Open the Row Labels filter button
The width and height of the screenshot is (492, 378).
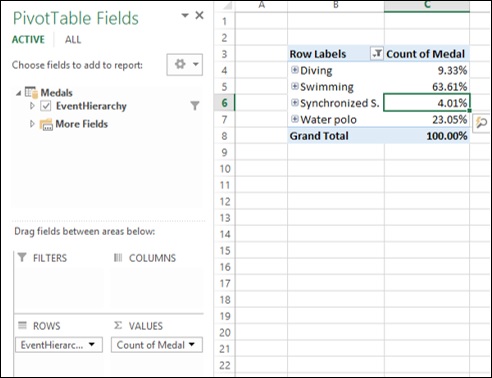click(x=377, y=54)
